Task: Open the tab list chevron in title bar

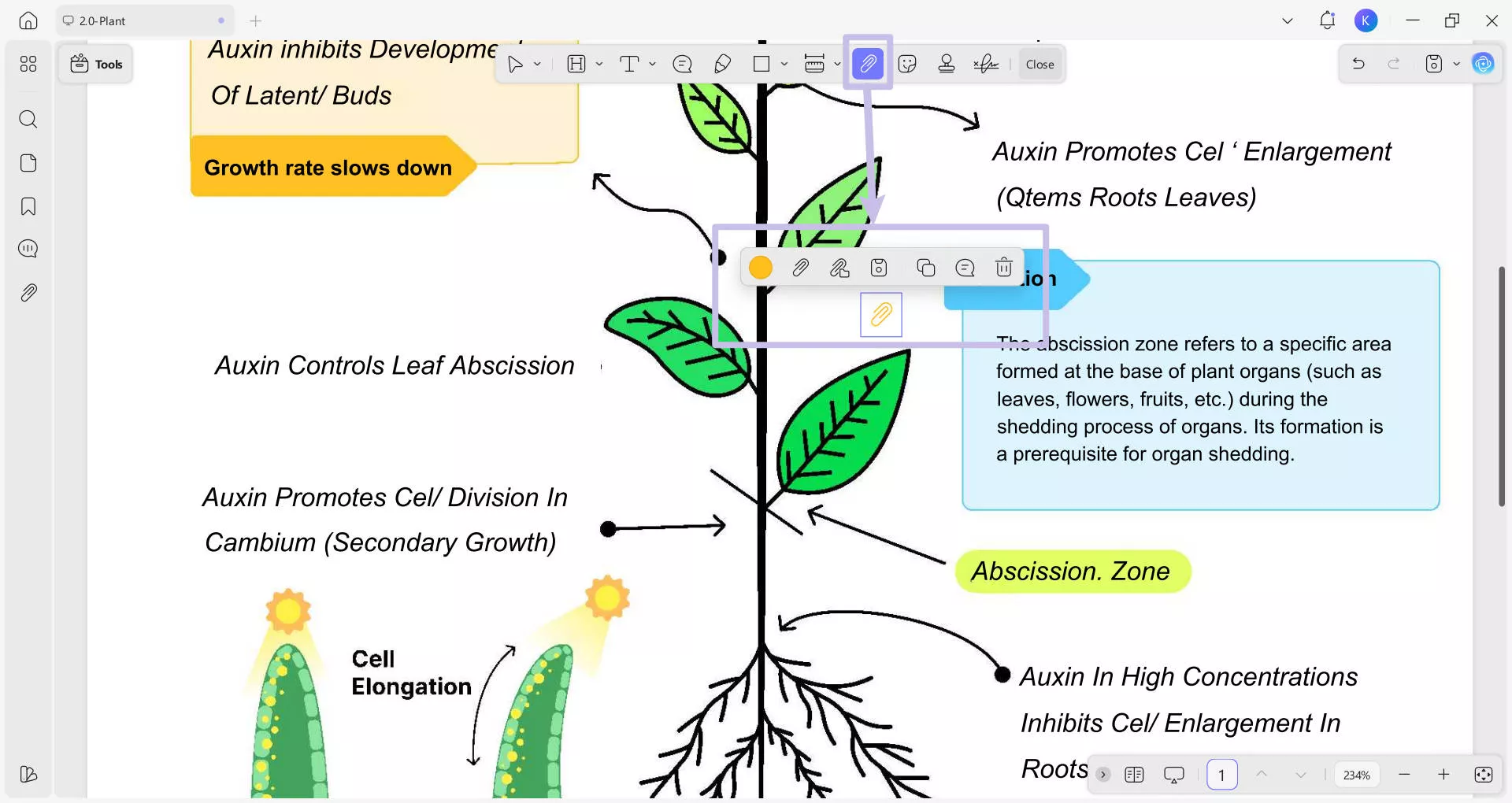Action: 1288,21
